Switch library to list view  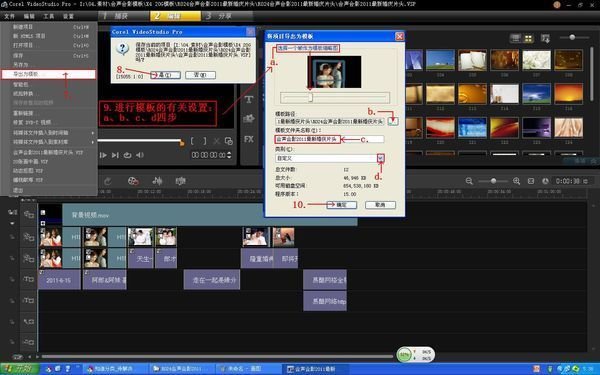tap(516, 38)
